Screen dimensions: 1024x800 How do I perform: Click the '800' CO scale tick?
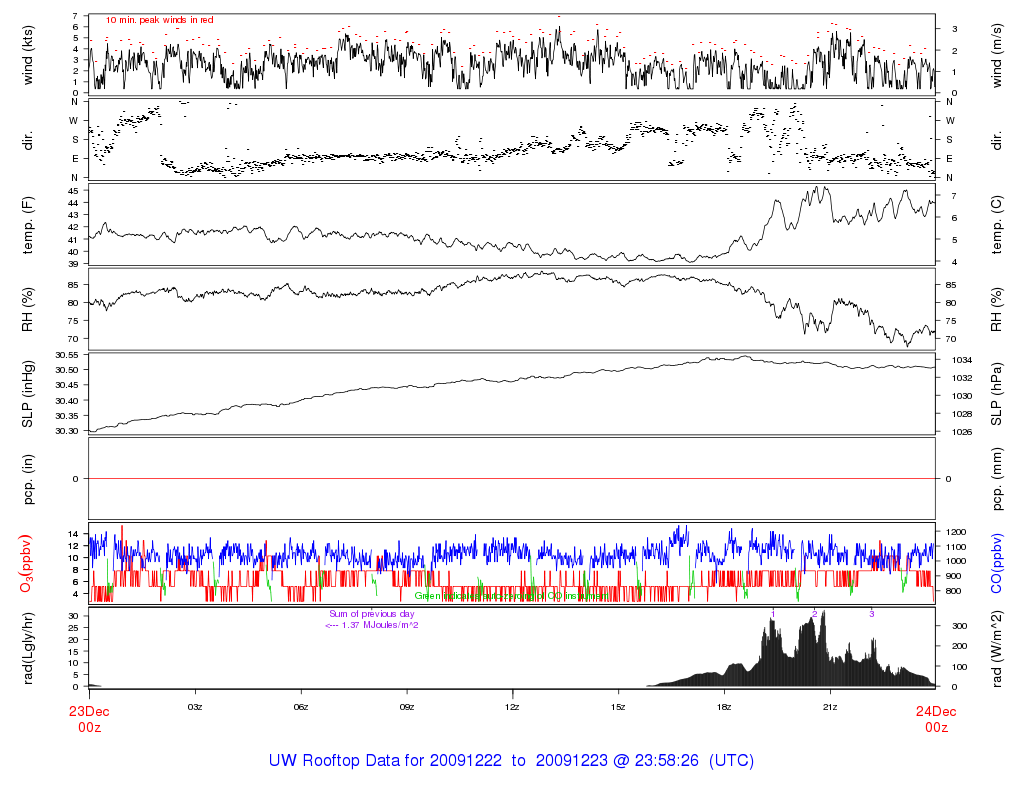point(952,591)
